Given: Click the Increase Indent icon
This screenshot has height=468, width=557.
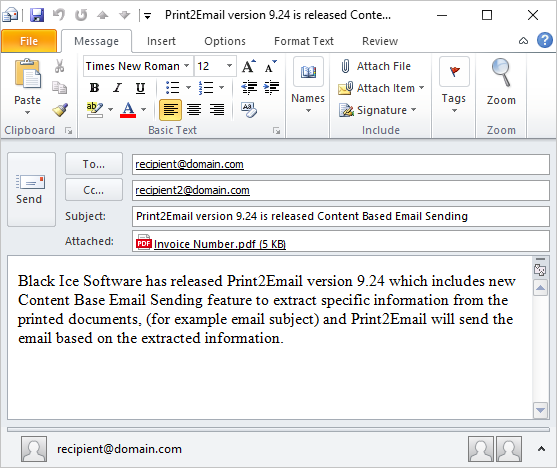Looking at the screenshot, I should coord(272,87).
